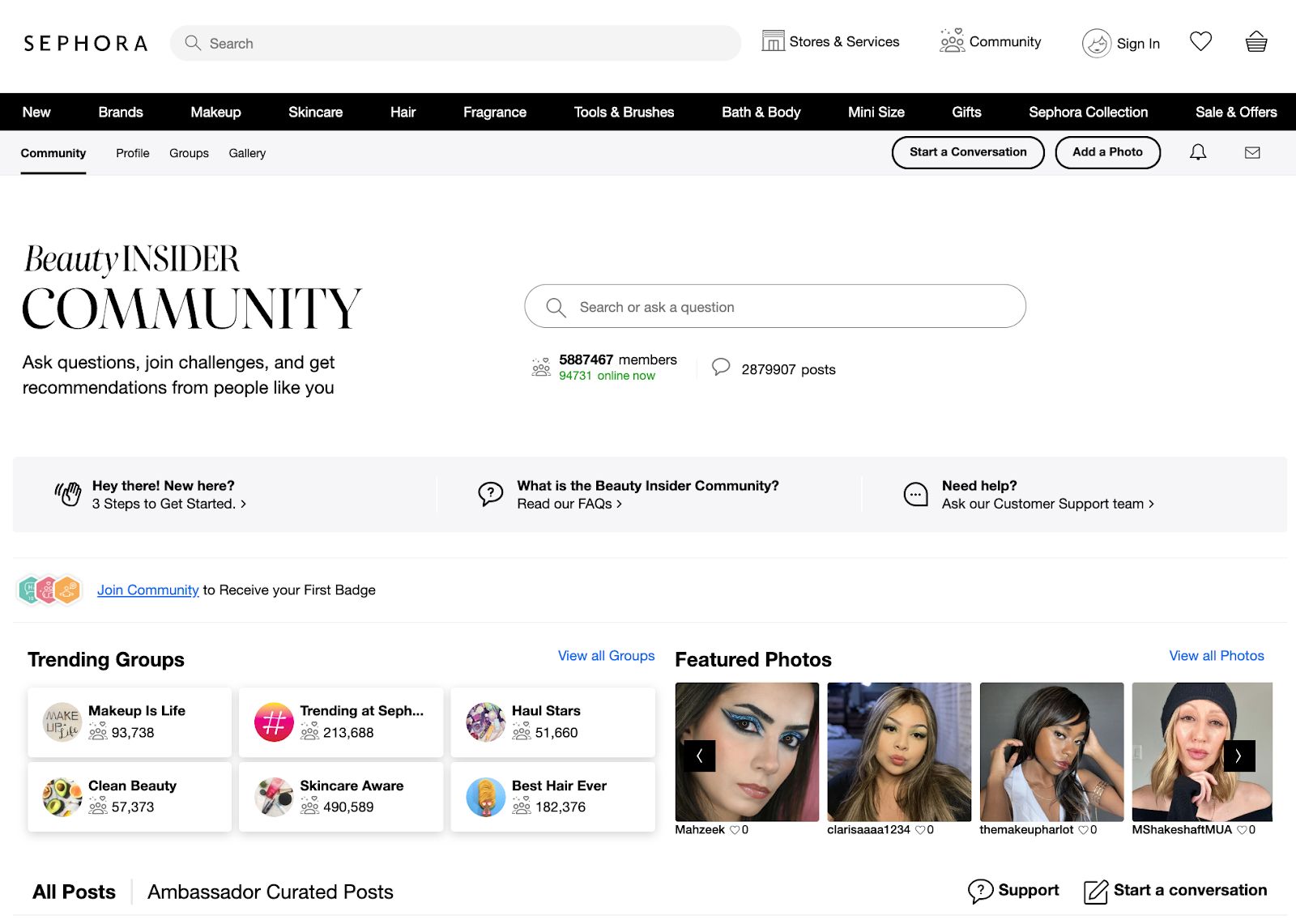Click the Start a Conversation button
The image size is (1296, 924).
(968, 152)
